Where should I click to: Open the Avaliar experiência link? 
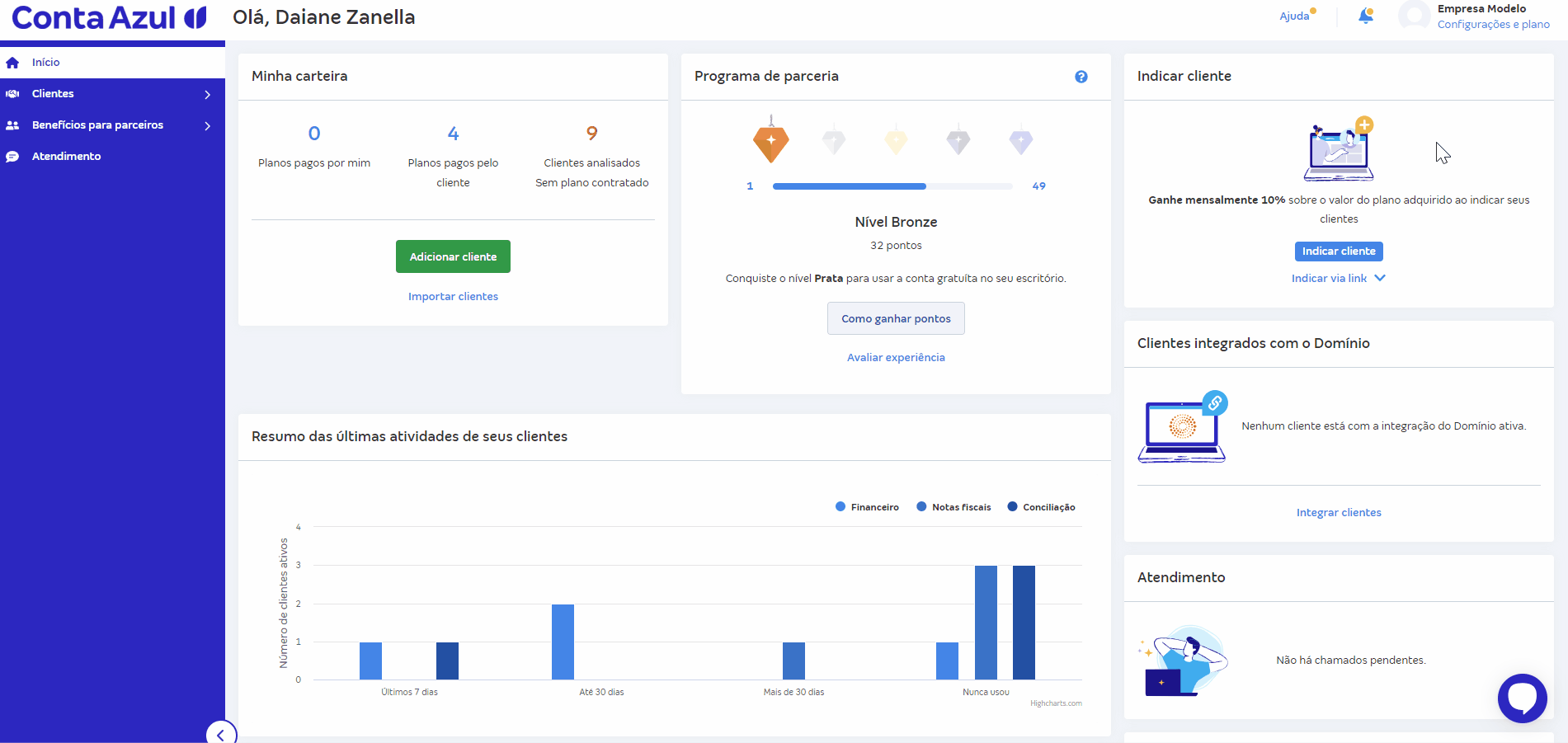896,358
